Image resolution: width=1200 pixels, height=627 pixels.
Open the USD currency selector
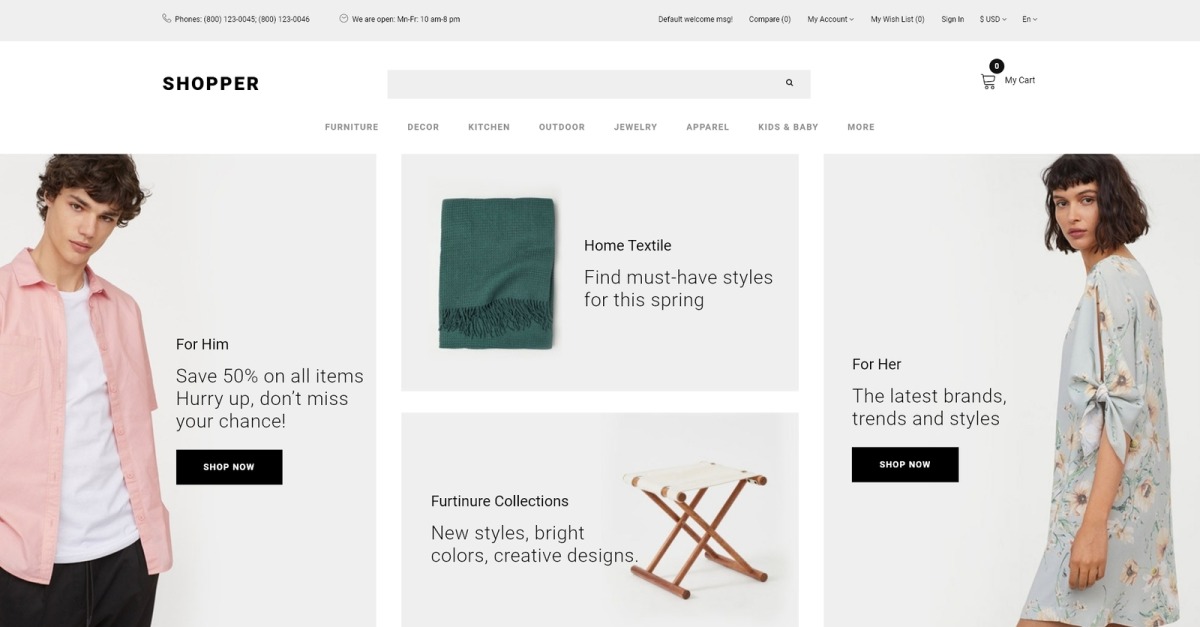click(993, 19)
